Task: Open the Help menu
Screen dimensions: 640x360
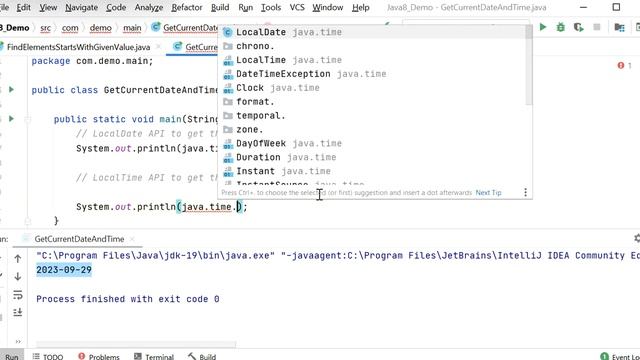Action: click(x=360, y=7)
